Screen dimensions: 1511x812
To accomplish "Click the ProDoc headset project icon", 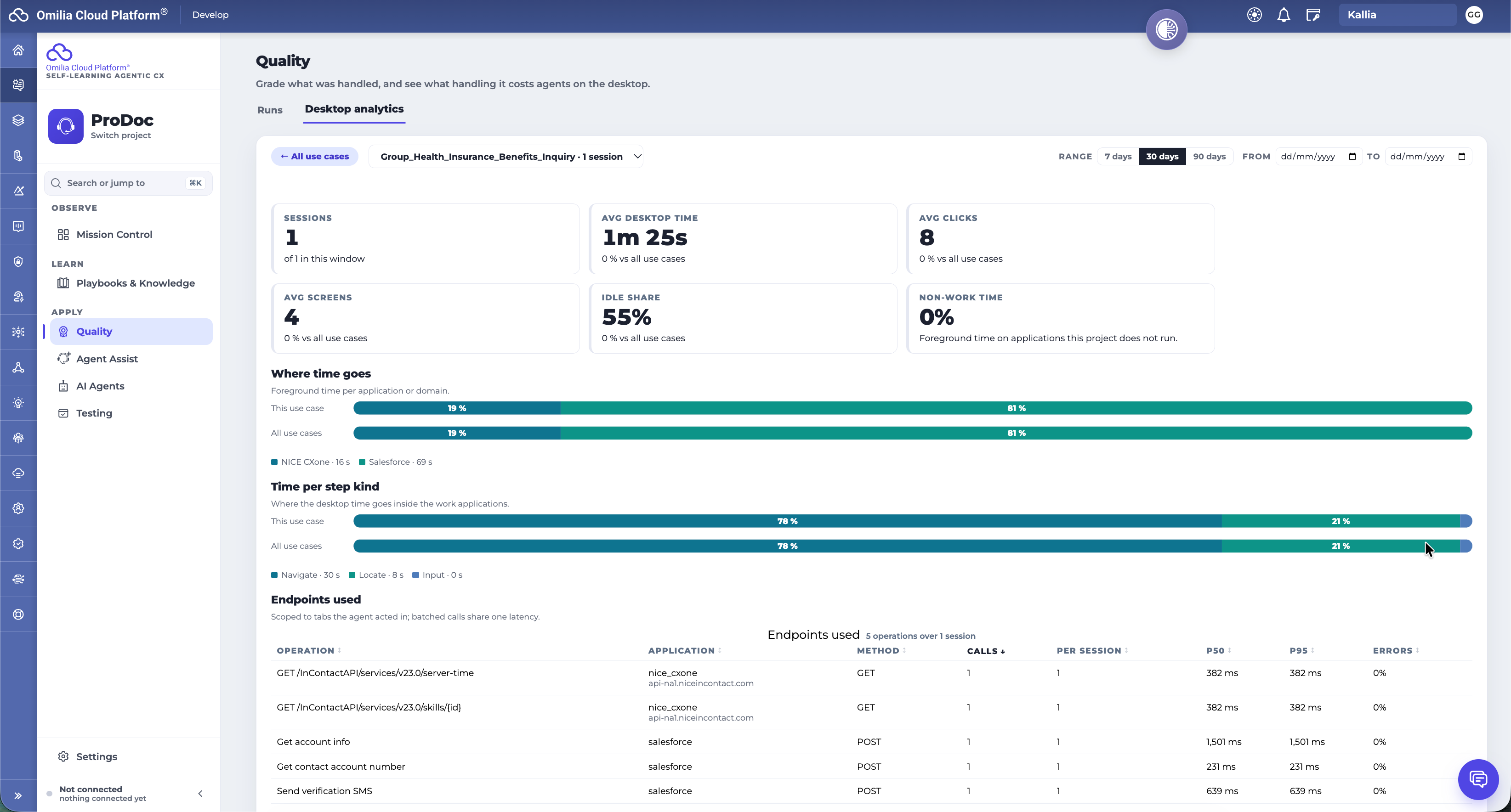I will tap(66, 126).
